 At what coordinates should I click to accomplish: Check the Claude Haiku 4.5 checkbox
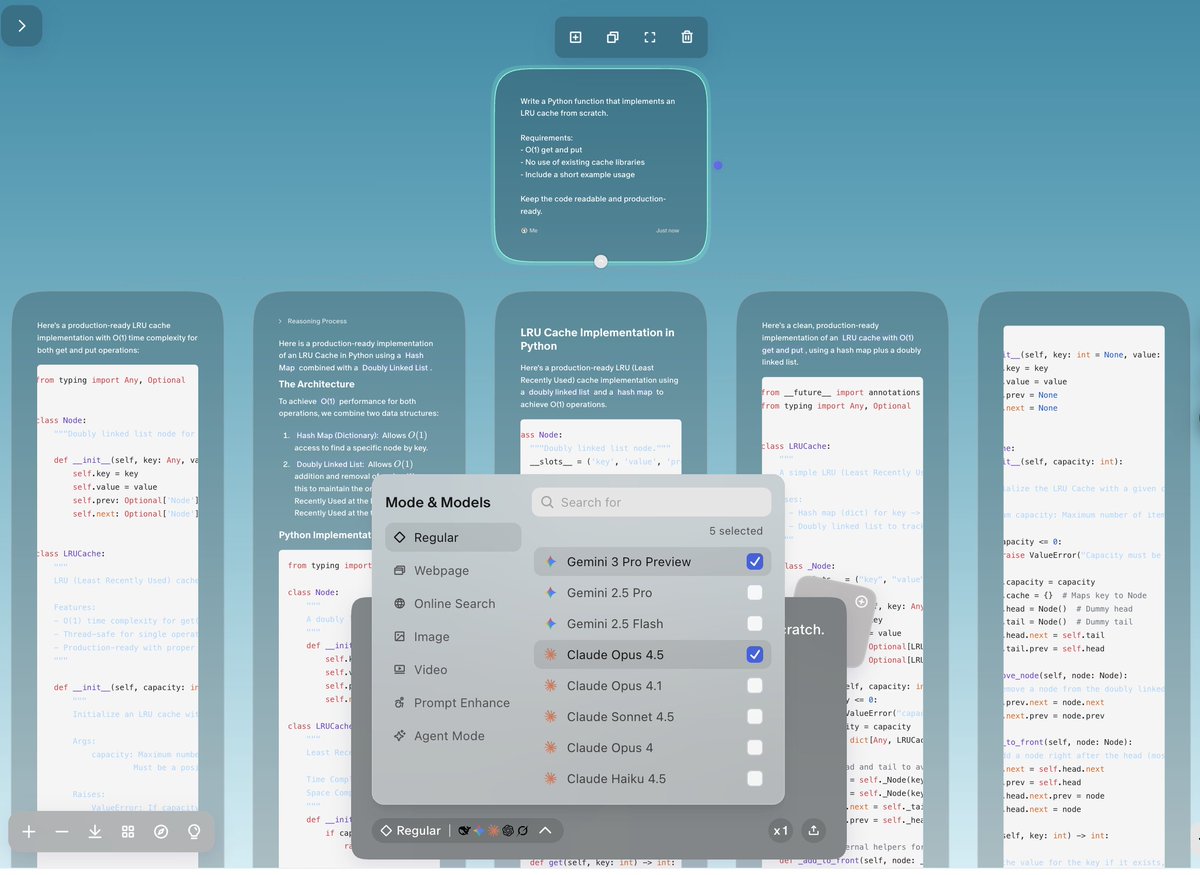pos(755,779)
